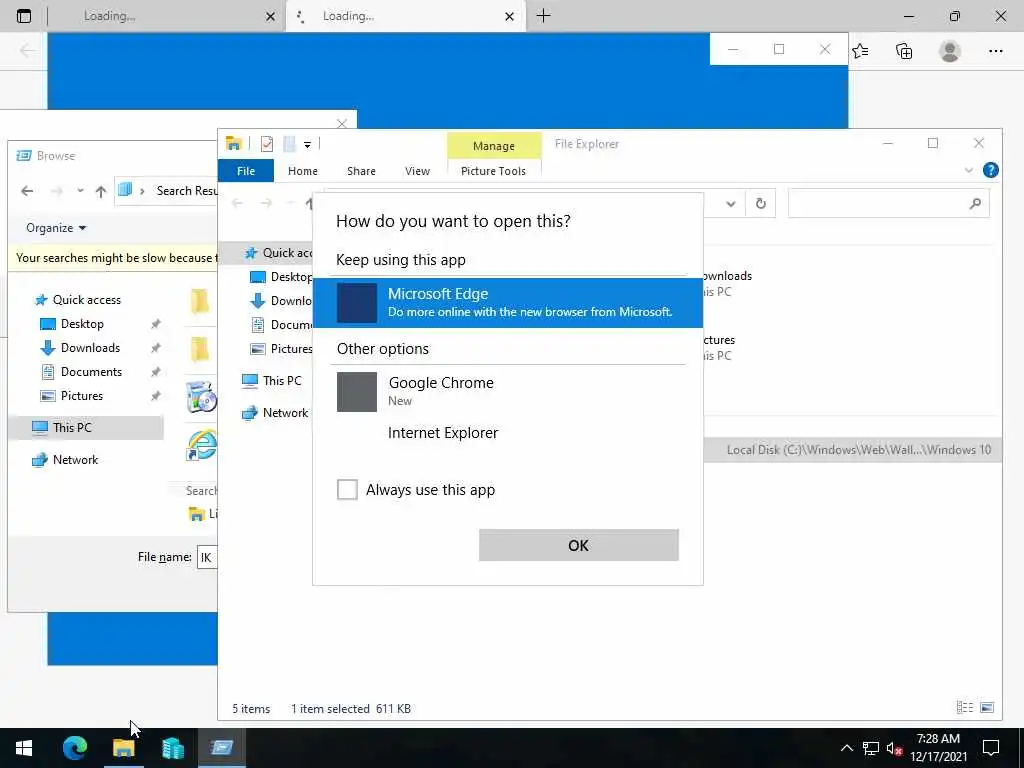Open recent locations dropdown in Browse dialog
This screenshot has height=768, width=1024.
[80, 191]
